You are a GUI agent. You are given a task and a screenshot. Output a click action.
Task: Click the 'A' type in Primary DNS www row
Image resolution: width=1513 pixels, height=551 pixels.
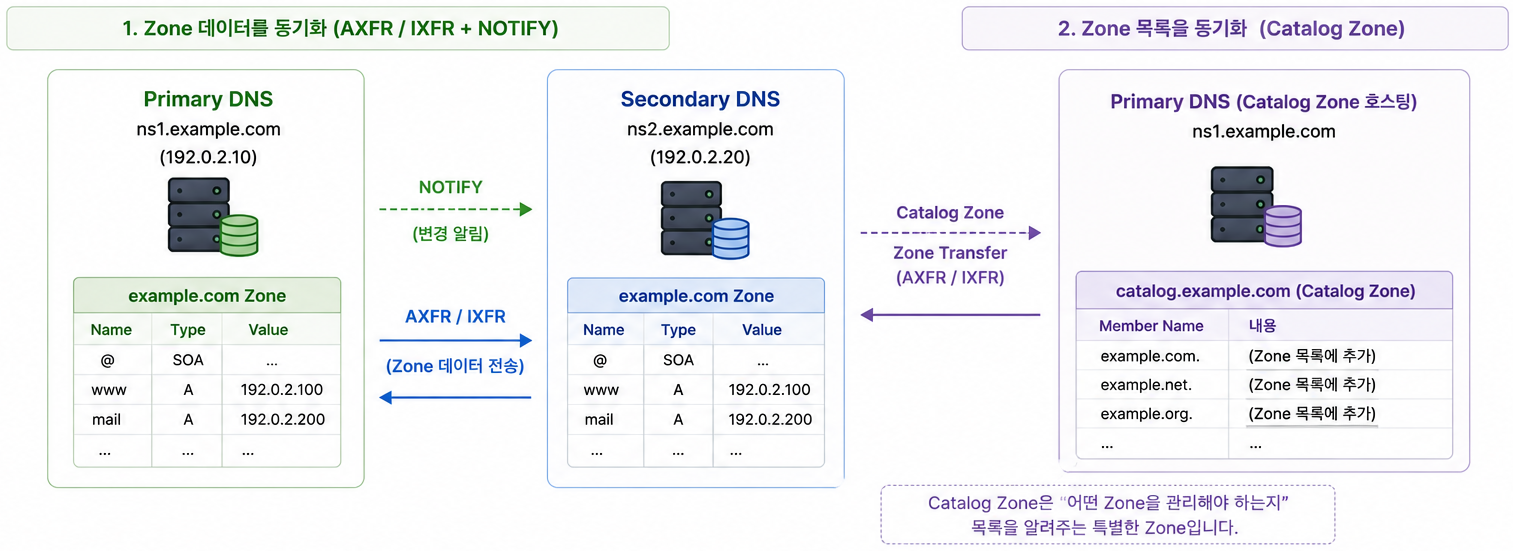pyautogui.click(x=188, y=390)
